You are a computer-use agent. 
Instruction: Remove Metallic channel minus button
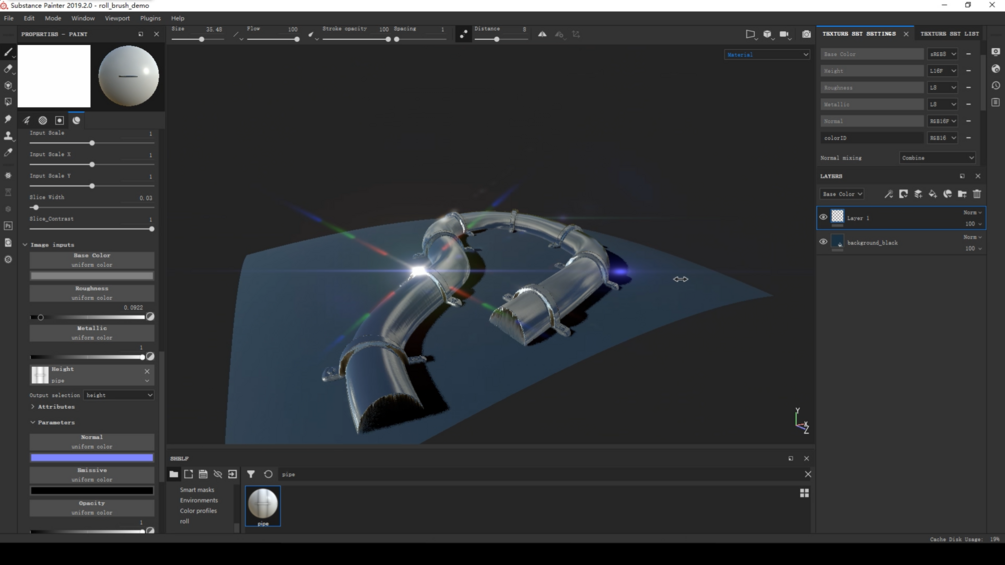(968, 104)
